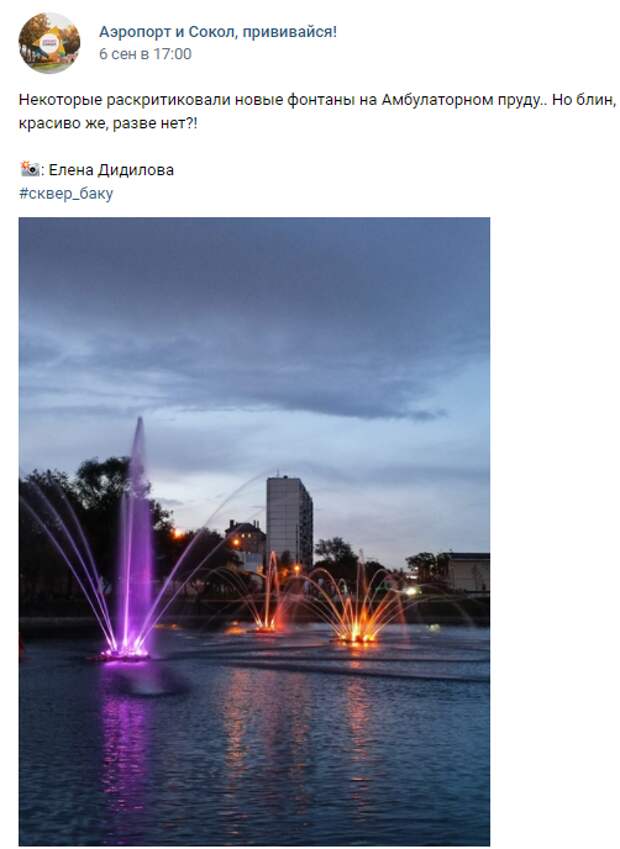
Task: Click the photo author's name Елена Дидилова
Action: [111, 170]
